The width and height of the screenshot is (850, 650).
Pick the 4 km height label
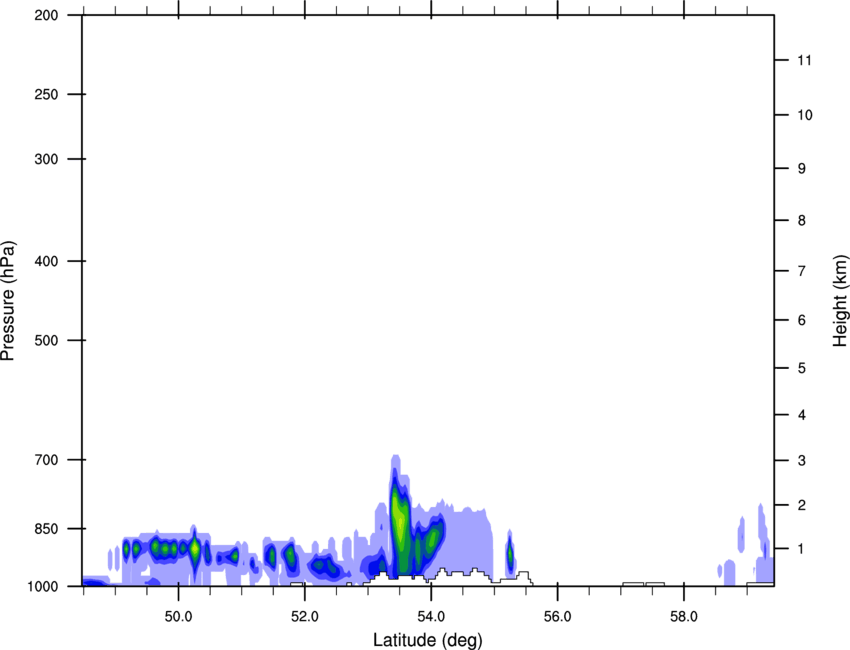tap(802, 415)
